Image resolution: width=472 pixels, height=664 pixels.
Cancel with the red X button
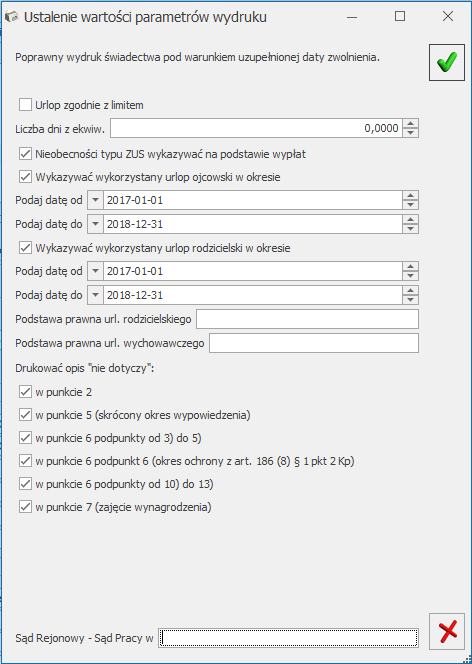[447, 631]
